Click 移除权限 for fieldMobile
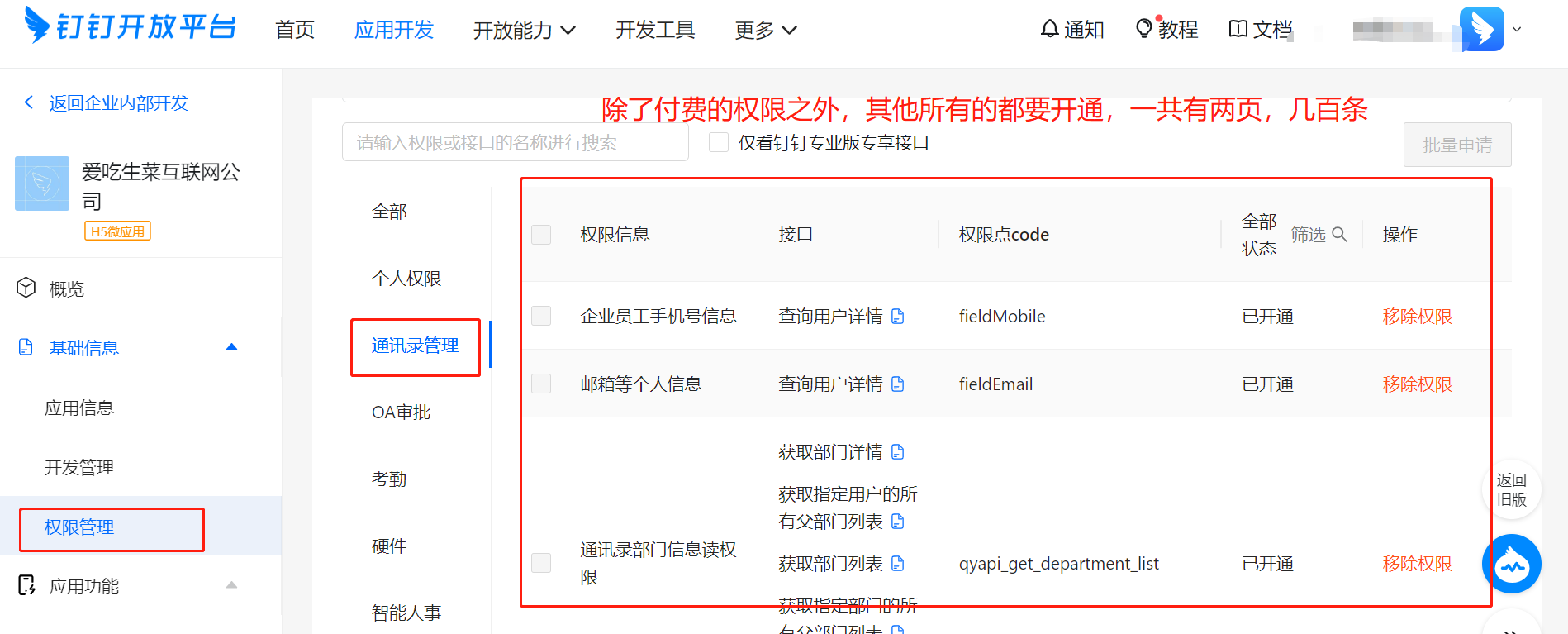This screenshot has height=634, width=1568. pyautogui.click(x=1418, y=317)
